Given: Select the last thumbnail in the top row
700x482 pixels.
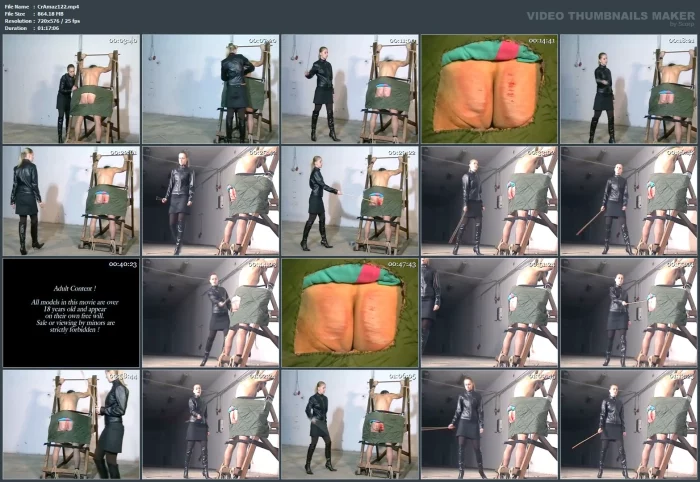Looking at the screenshot, I should (628, 89).
